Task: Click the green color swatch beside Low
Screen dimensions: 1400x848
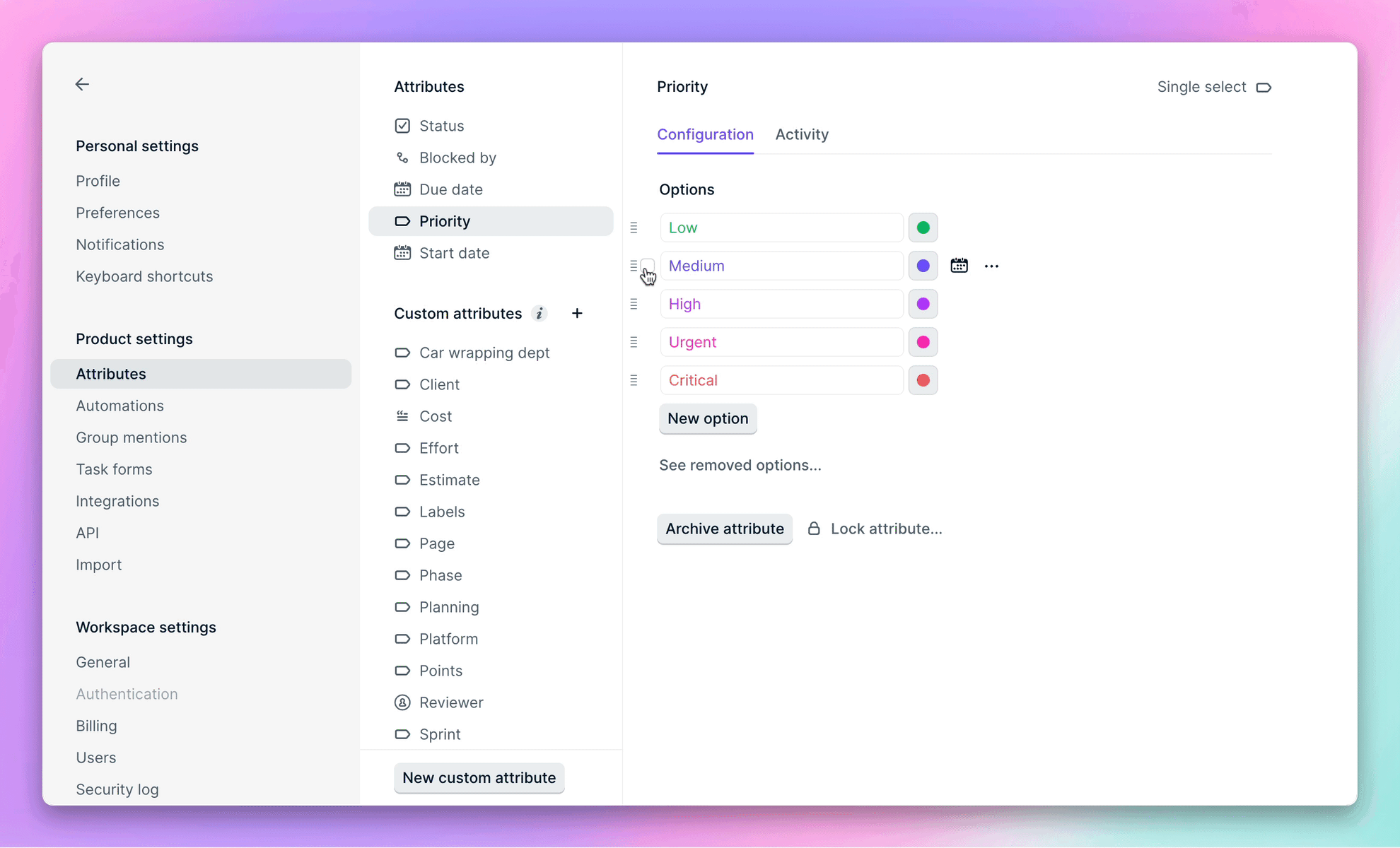Action: coord(923,228)
